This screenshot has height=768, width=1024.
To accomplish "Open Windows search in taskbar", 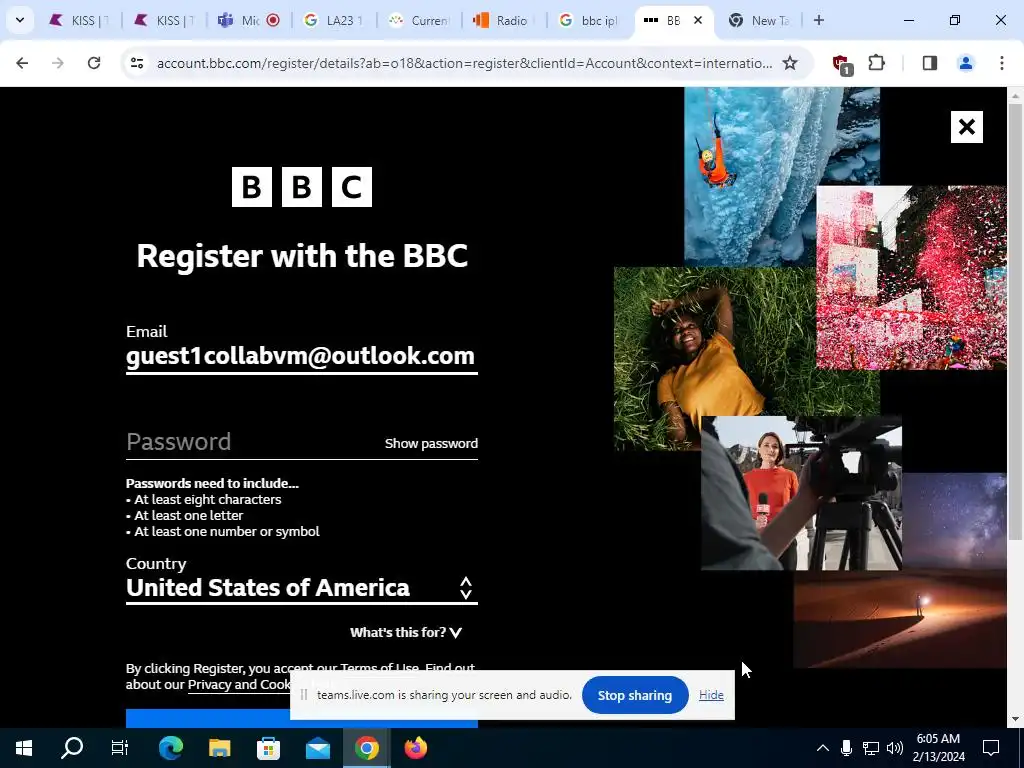I will point(72,748).
